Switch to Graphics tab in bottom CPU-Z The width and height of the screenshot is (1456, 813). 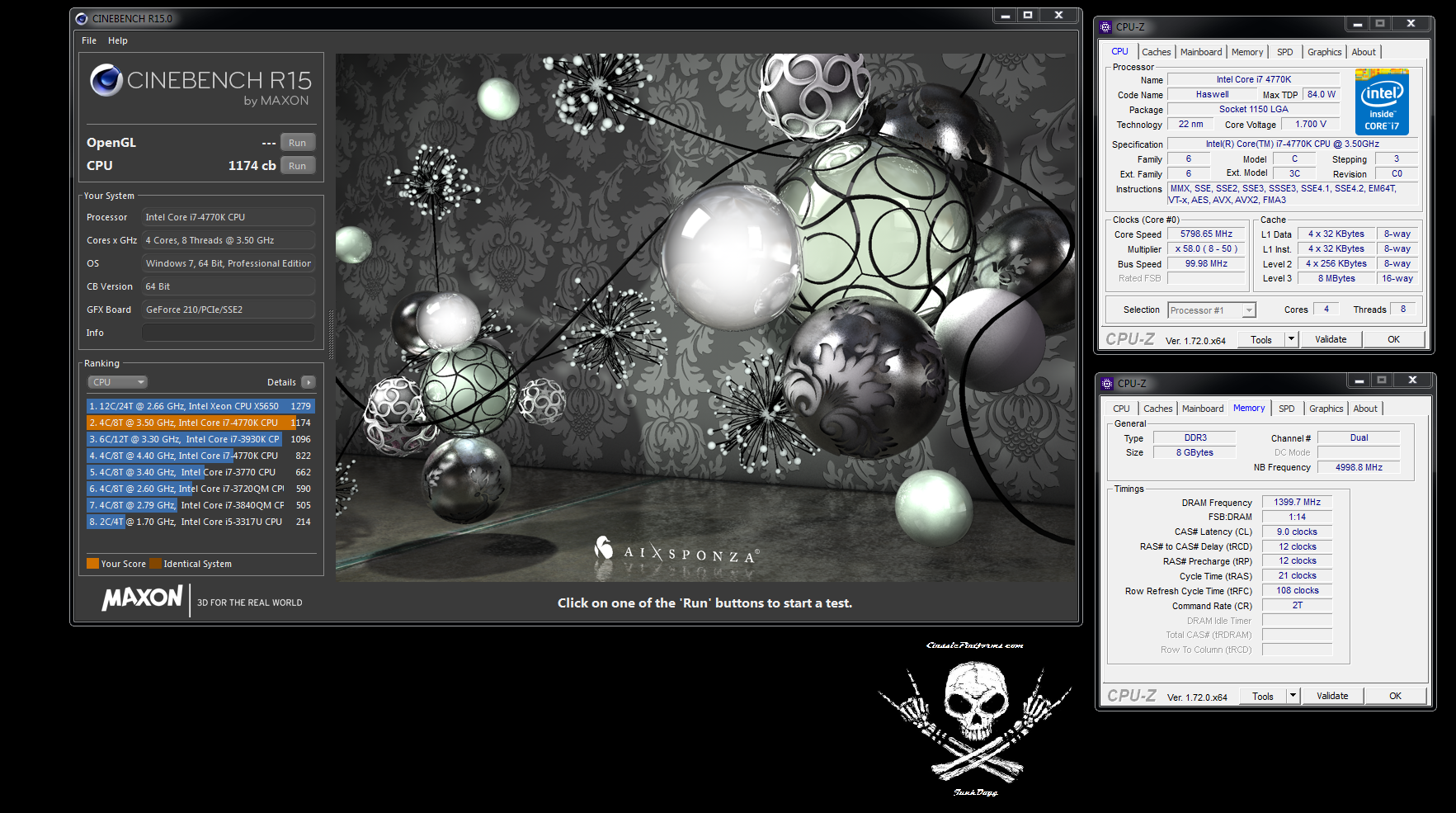pos(1326,409)
